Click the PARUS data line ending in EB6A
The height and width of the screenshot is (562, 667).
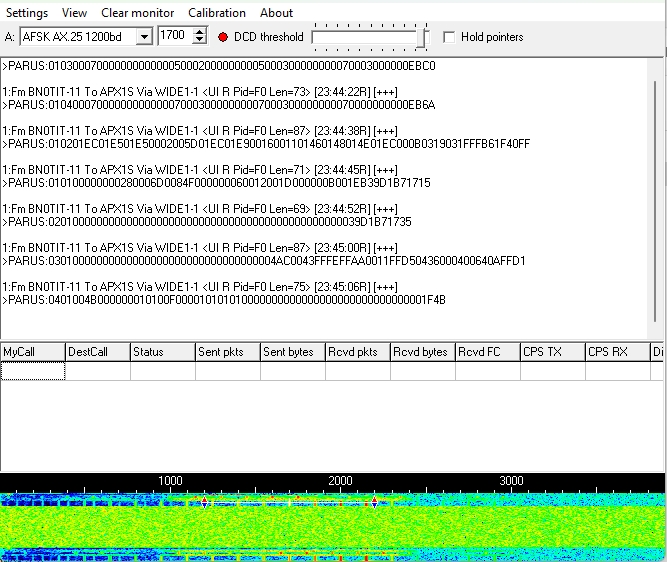(x=219, y=105)
